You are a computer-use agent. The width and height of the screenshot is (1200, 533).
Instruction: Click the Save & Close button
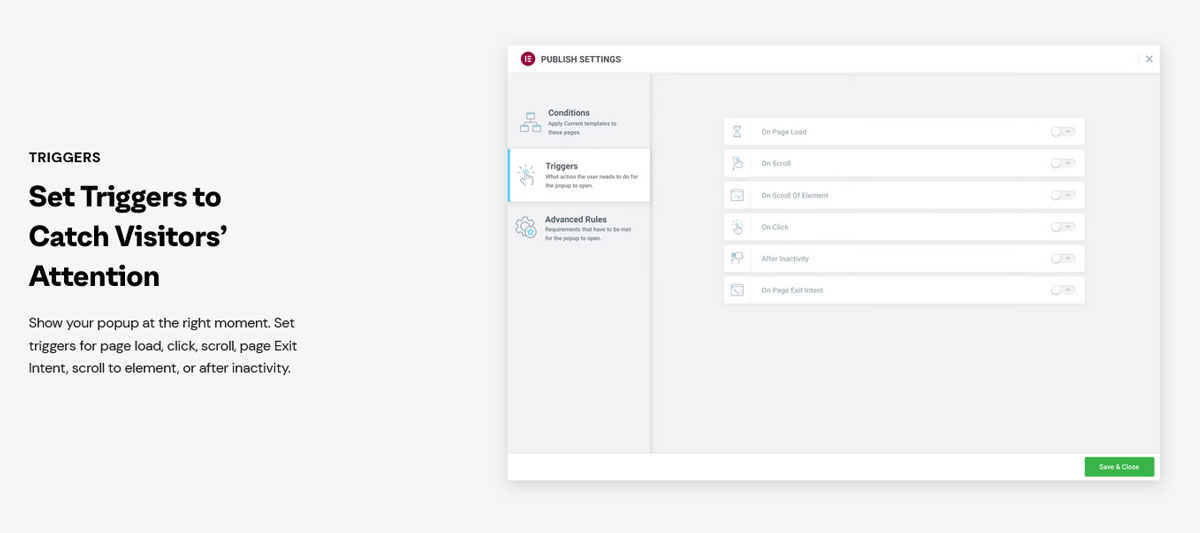[1119, 467]
